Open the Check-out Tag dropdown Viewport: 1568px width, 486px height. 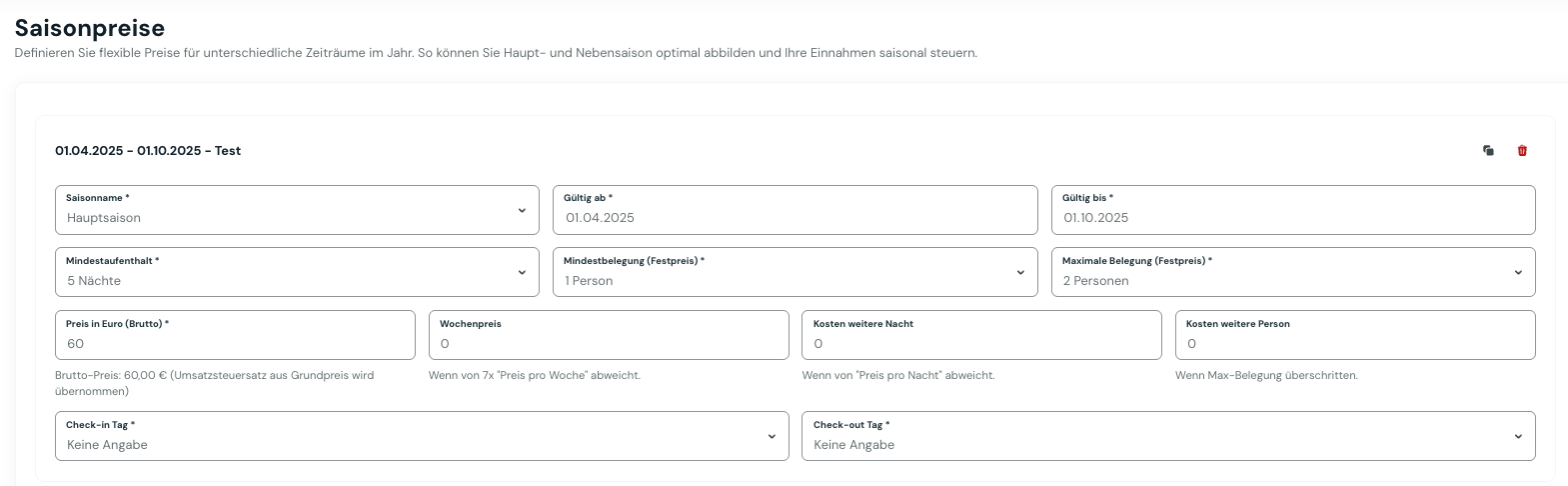tap(1167, 437)
